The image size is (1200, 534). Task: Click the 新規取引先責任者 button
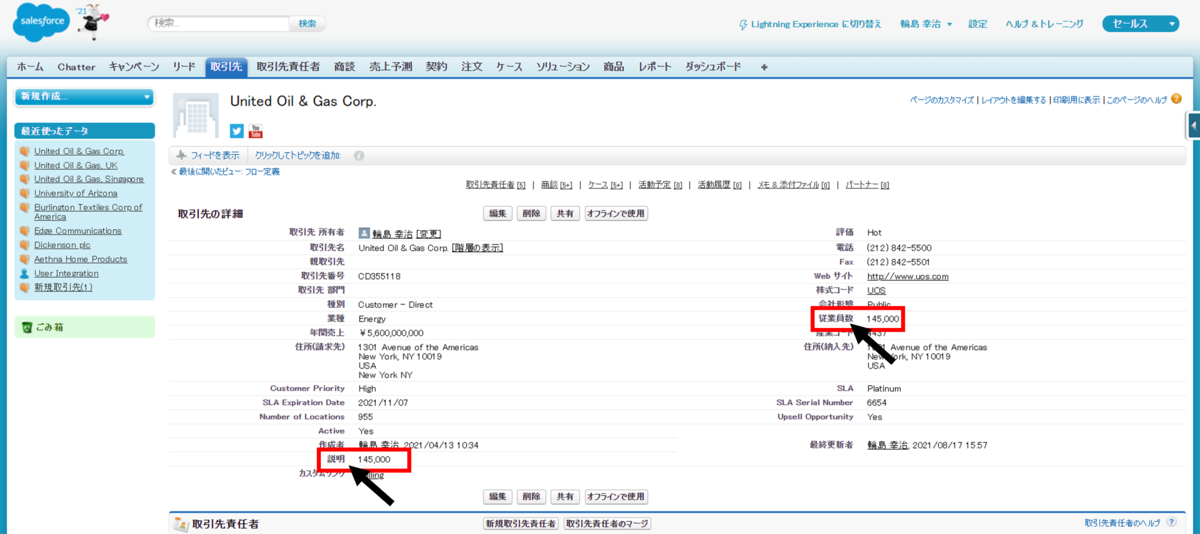coord(520,524)
